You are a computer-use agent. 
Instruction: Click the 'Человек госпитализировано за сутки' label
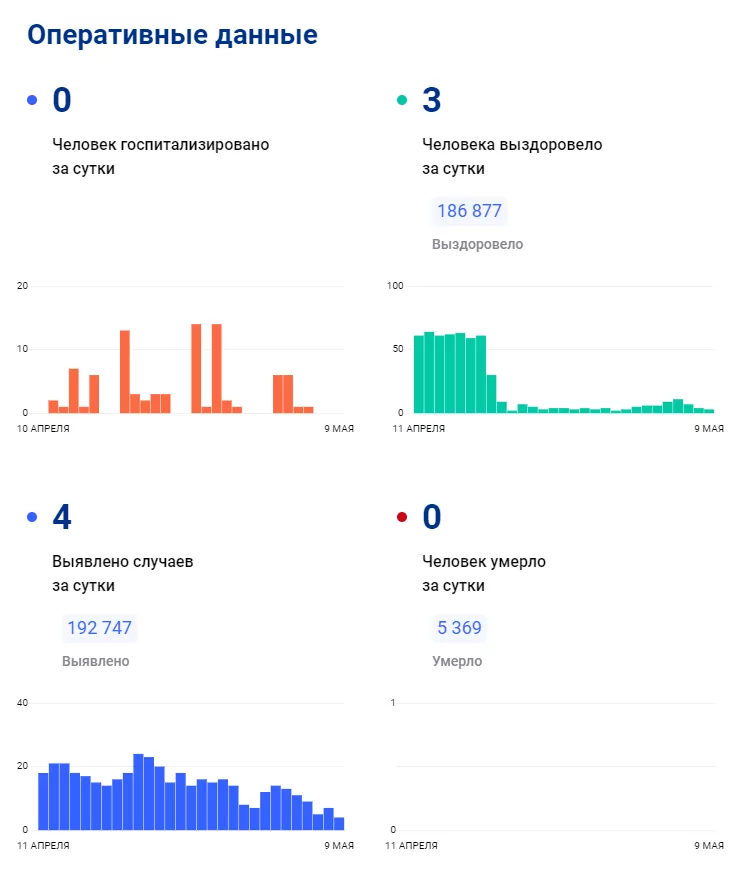[x=161, y=157]
